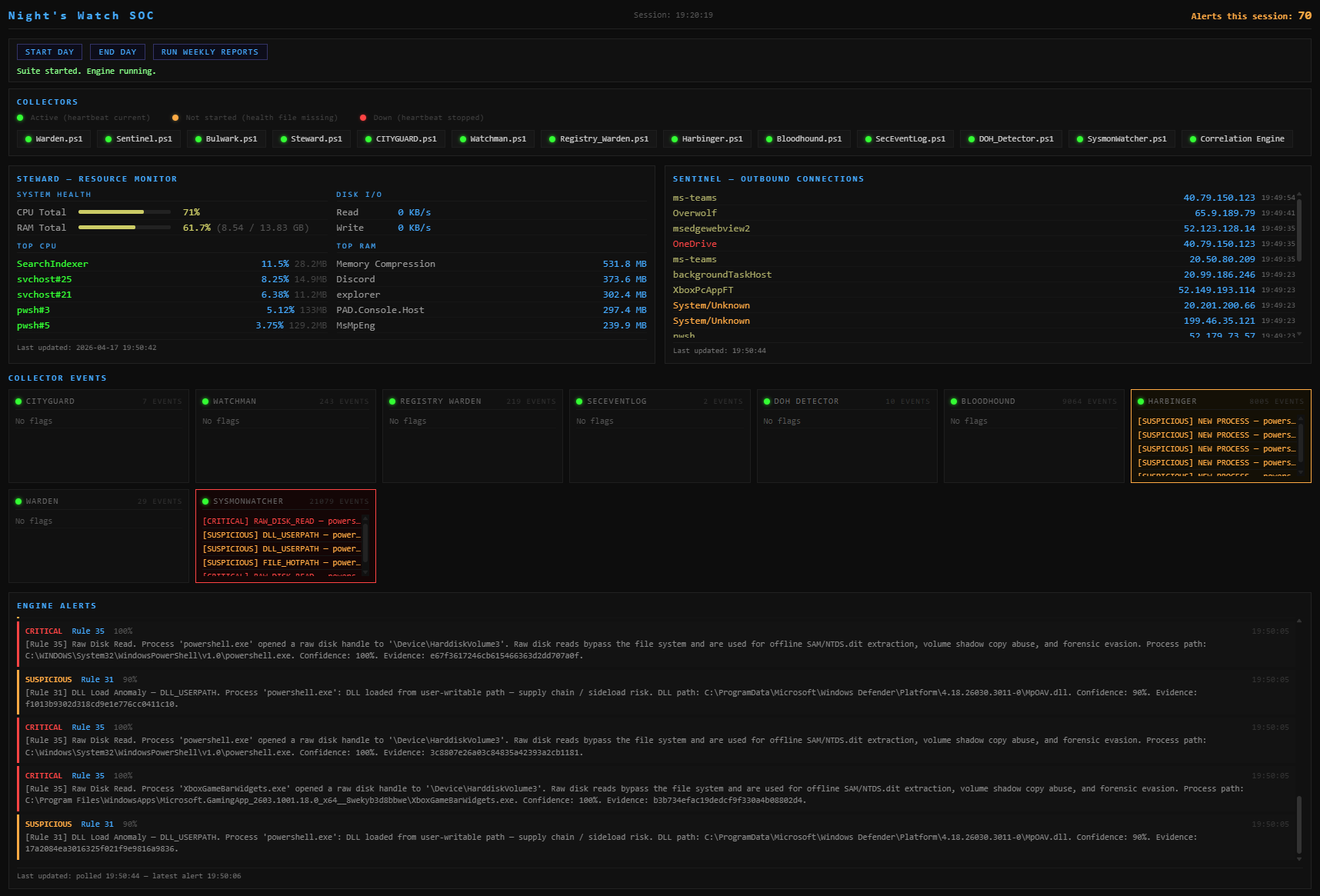This screenshot has height=896, width=1320.
Task: Click the green Active legend dot
Action: pyautogui.click(x=21, y=118)
